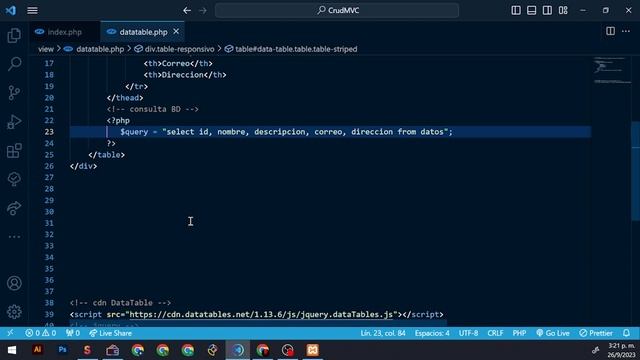This screenshot has width=640, height=360.
Task: Open Photoshop from taskbar
Action: click(x=62, y=350)
